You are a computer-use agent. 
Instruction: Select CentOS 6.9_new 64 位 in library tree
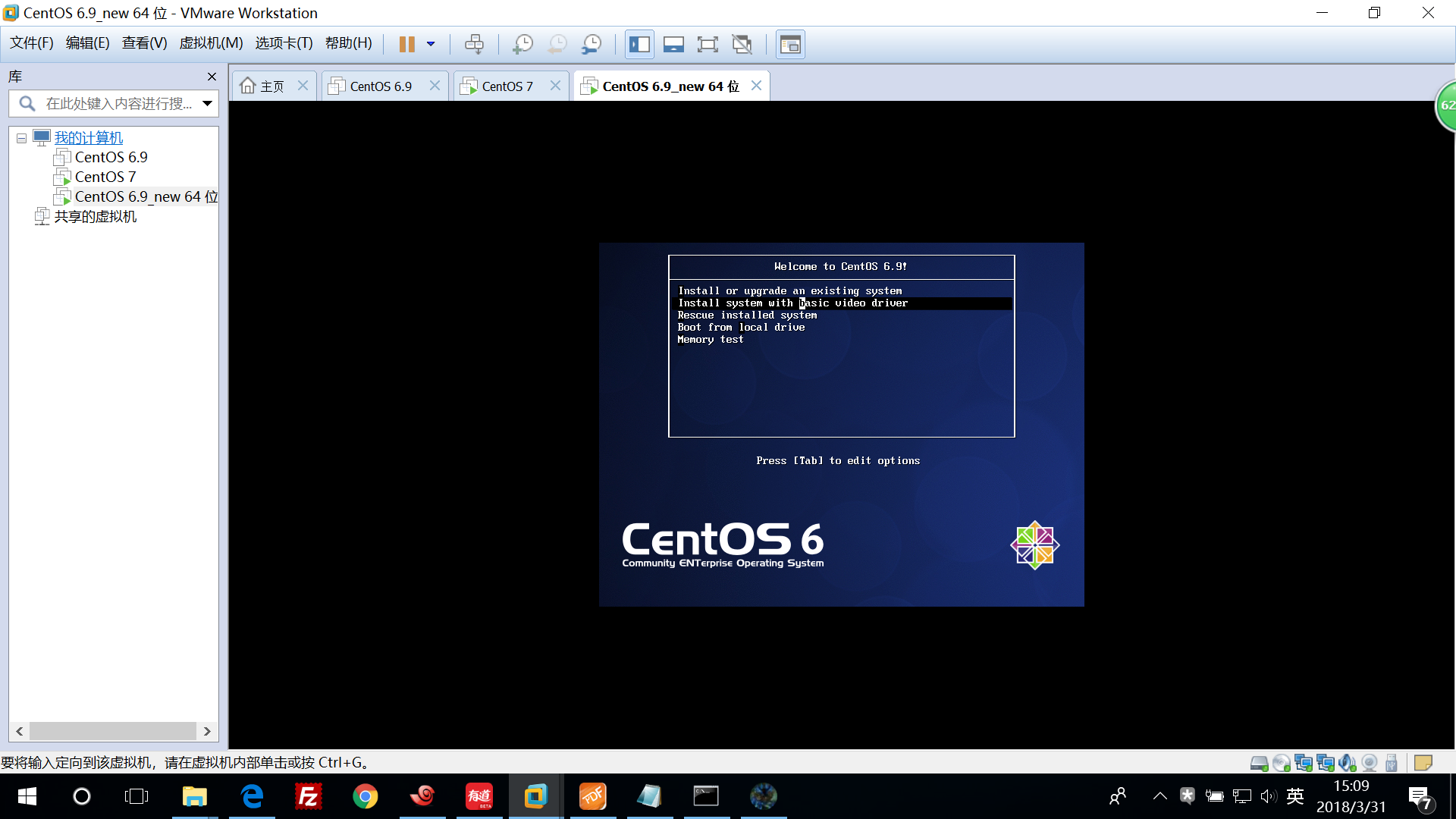(146, 196)
